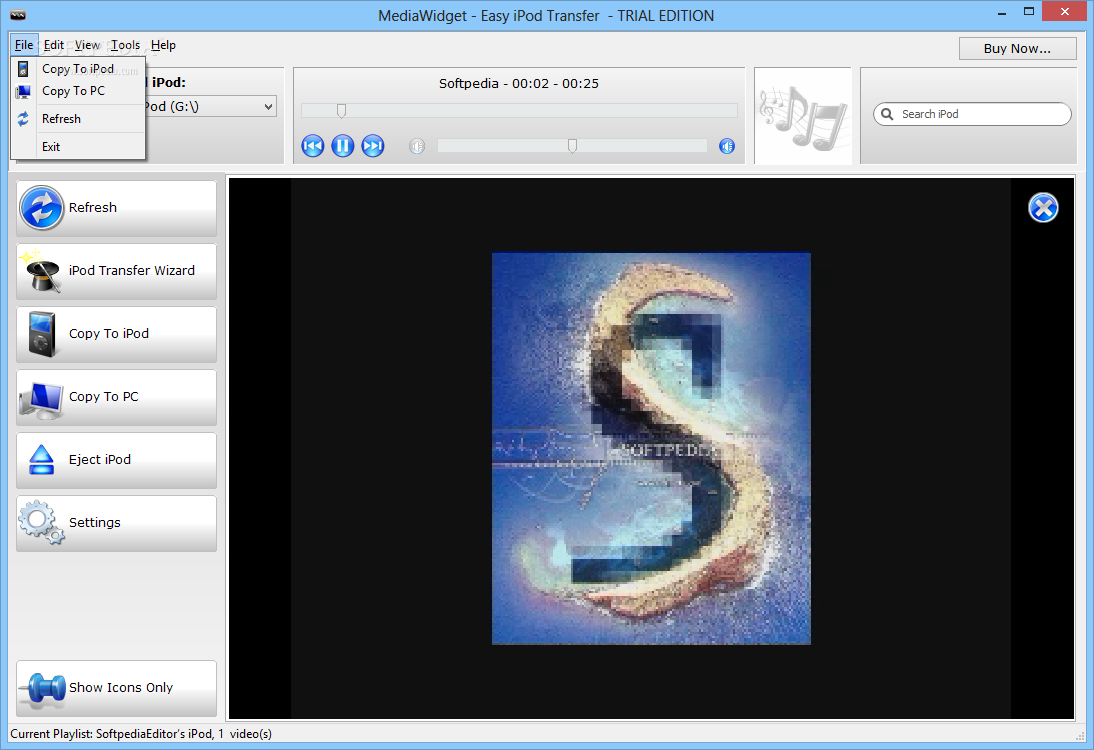The width and height of the screenshot is (1094, 750).
Task: Click the magnifier icon in search box
Action: click(x=887, y=114)
